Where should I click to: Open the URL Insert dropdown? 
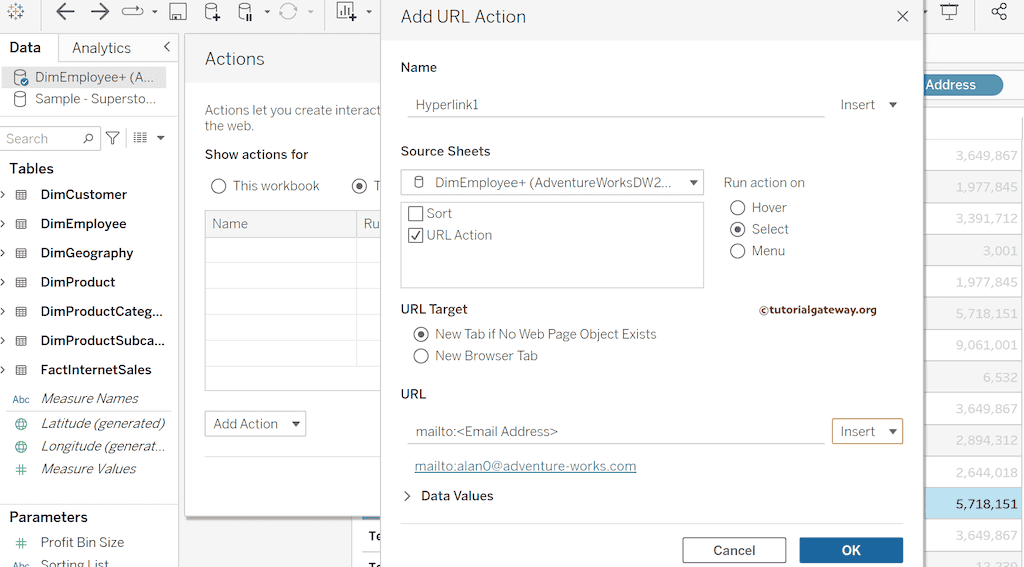click(867, 431)
